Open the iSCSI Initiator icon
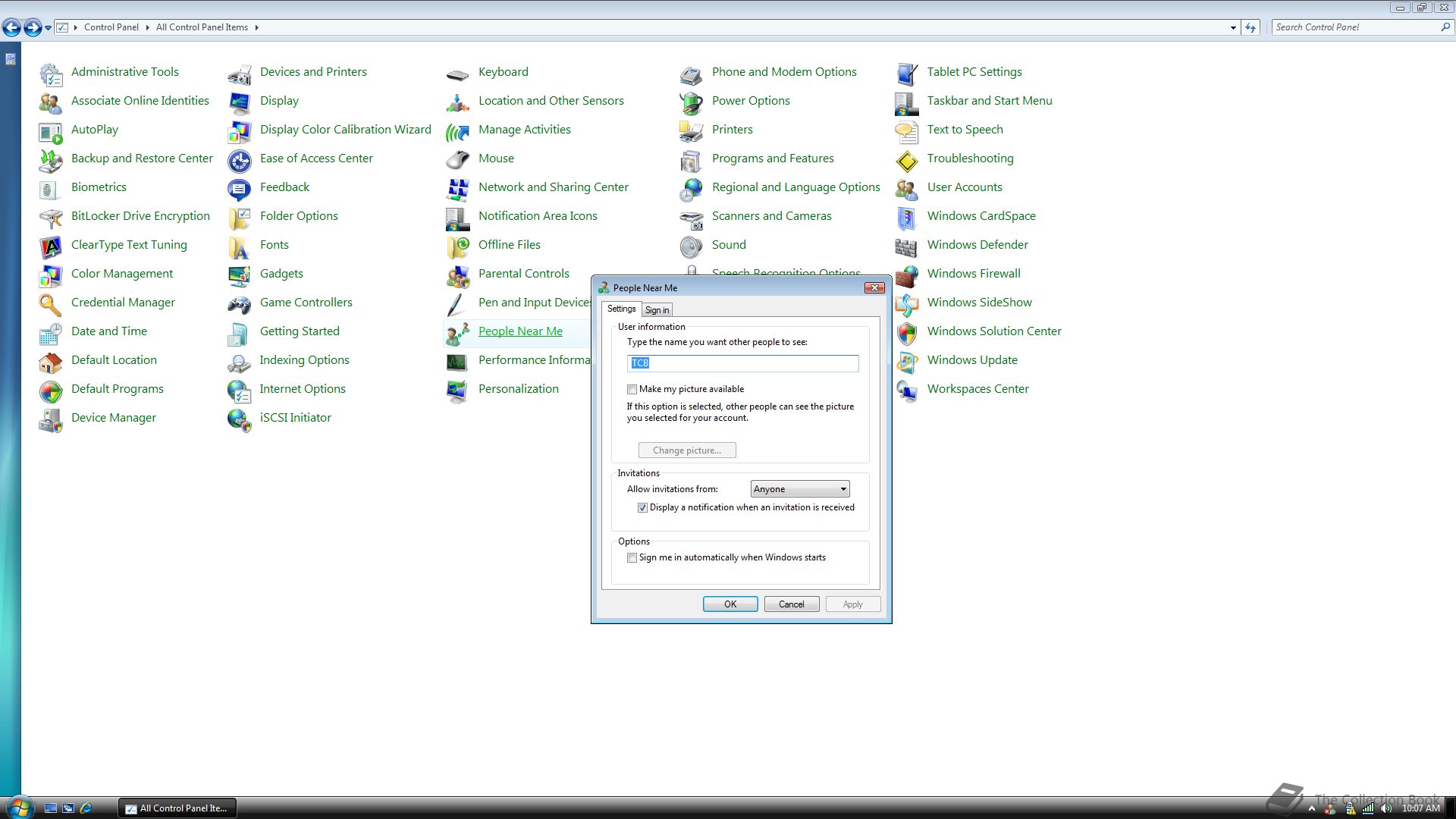The width and height of the screenshot is (1456, 819). tap(240, 419)
